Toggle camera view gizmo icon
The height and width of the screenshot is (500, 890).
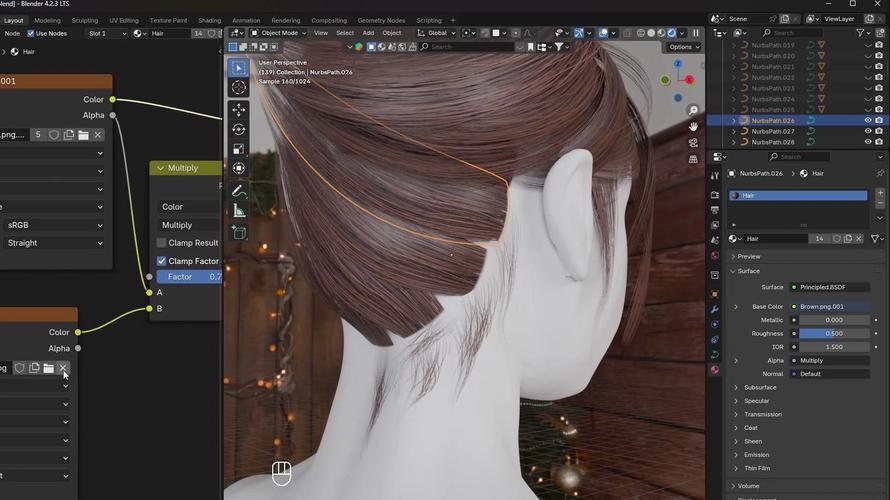[693, 143]
